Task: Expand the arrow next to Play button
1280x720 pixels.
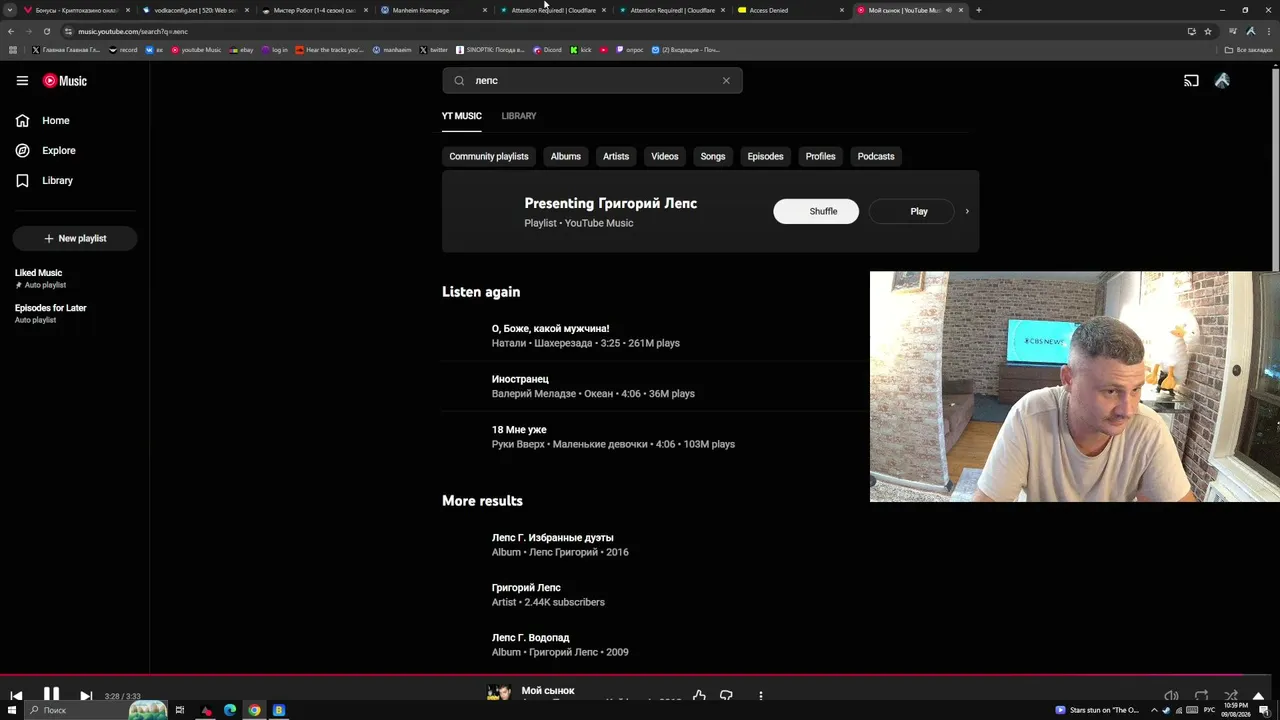Action: tap(967, 212)
